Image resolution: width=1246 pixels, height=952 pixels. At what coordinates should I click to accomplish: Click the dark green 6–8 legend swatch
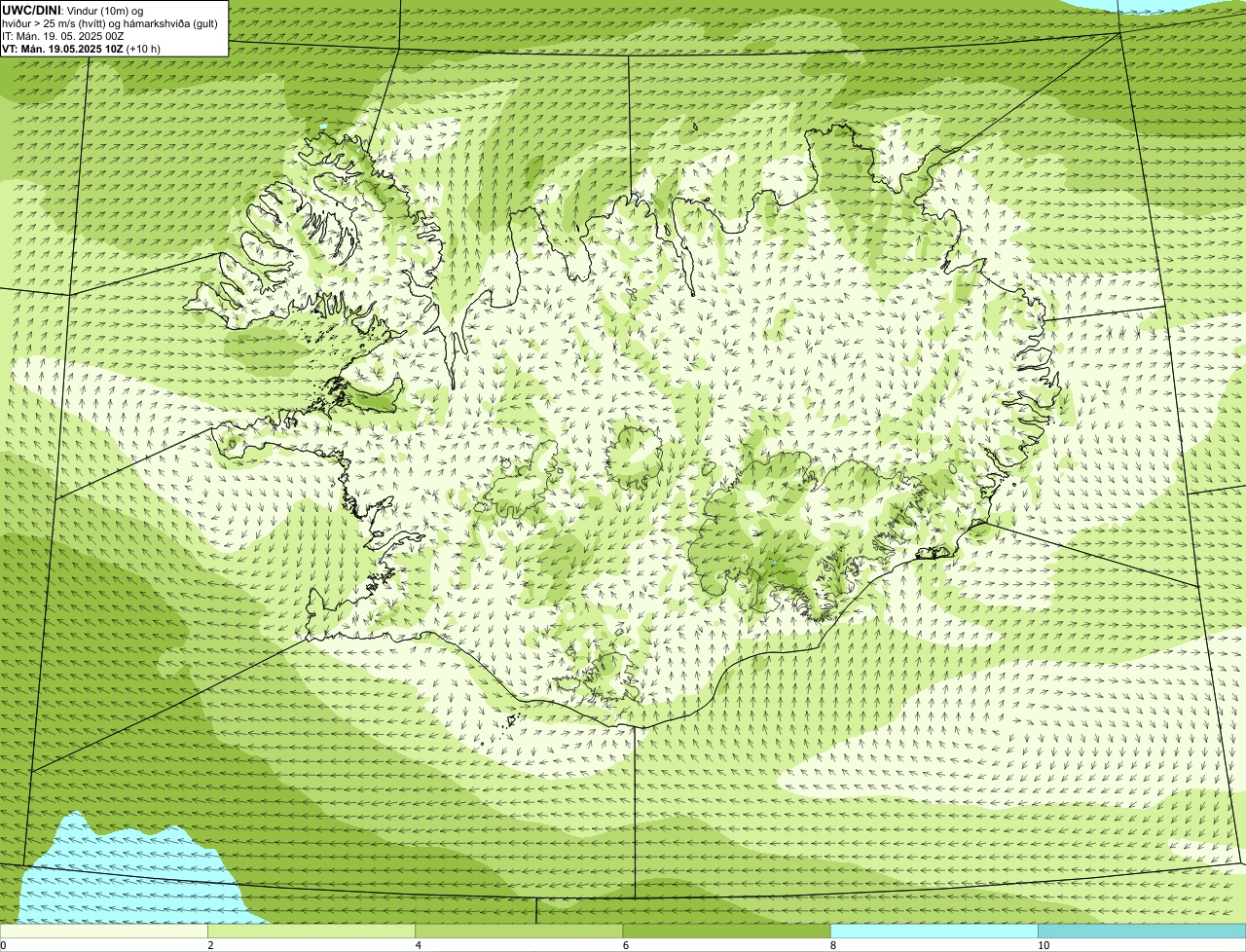point(726,932)
